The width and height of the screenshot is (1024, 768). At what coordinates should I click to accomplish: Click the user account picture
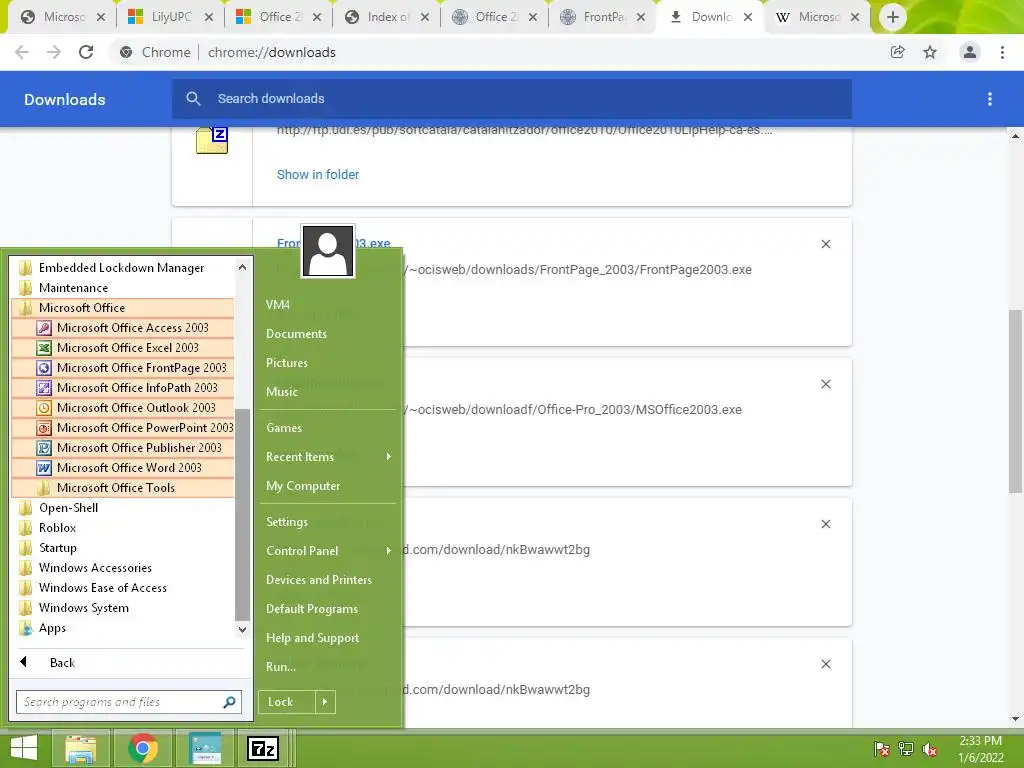(328, 251)
